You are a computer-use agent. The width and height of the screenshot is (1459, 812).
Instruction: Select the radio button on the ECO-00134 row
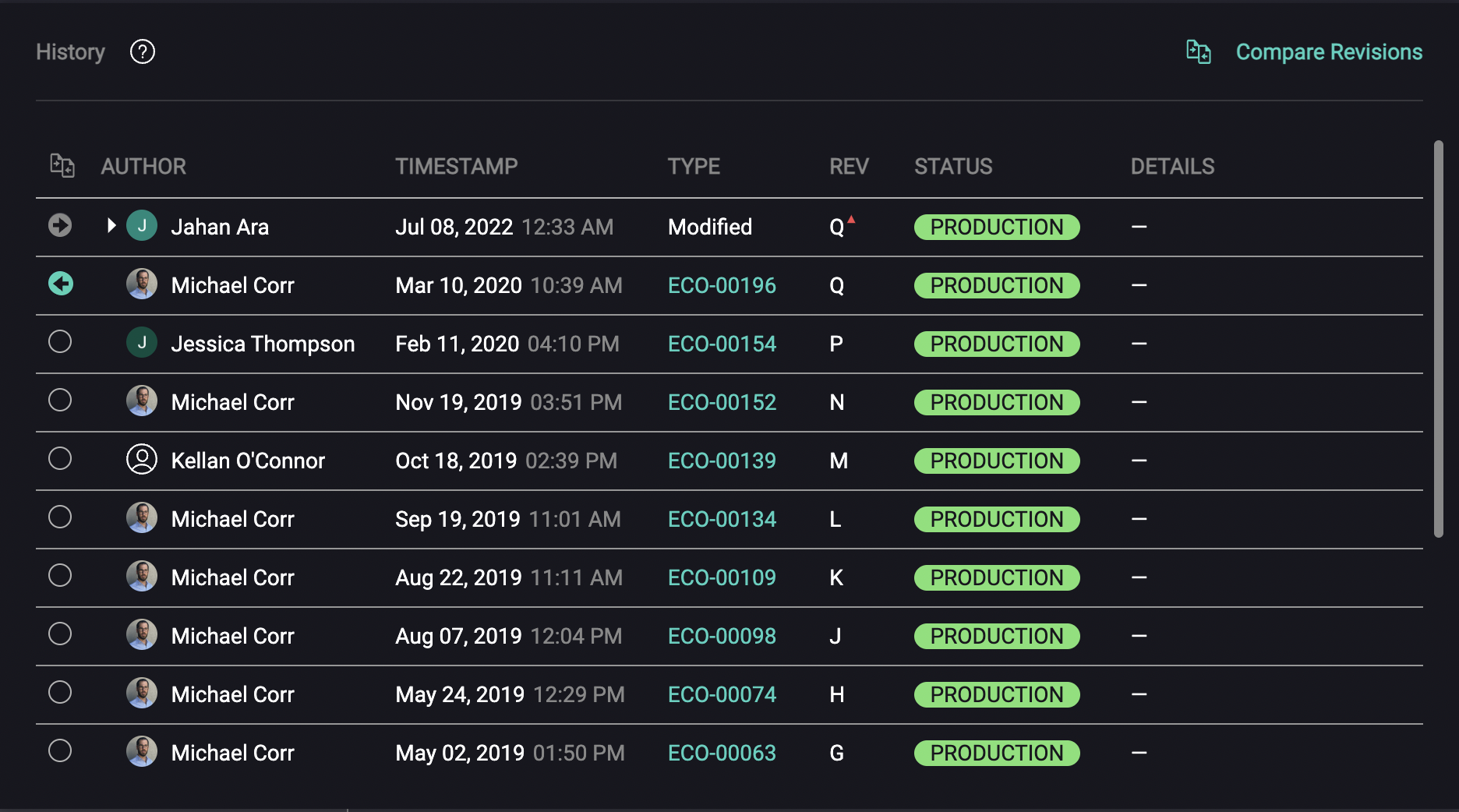[x=60, y=517]
